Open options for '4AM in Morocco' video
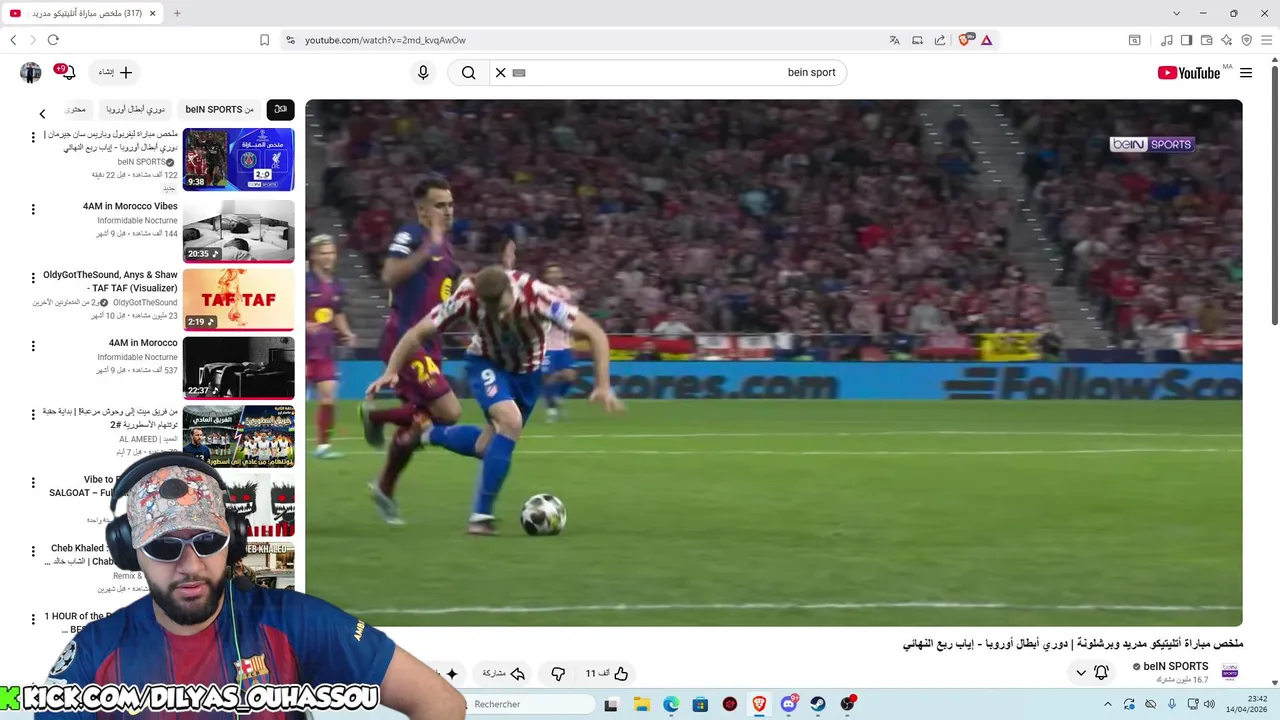Viewport: 1280px width, 720px height. point(33,346)
